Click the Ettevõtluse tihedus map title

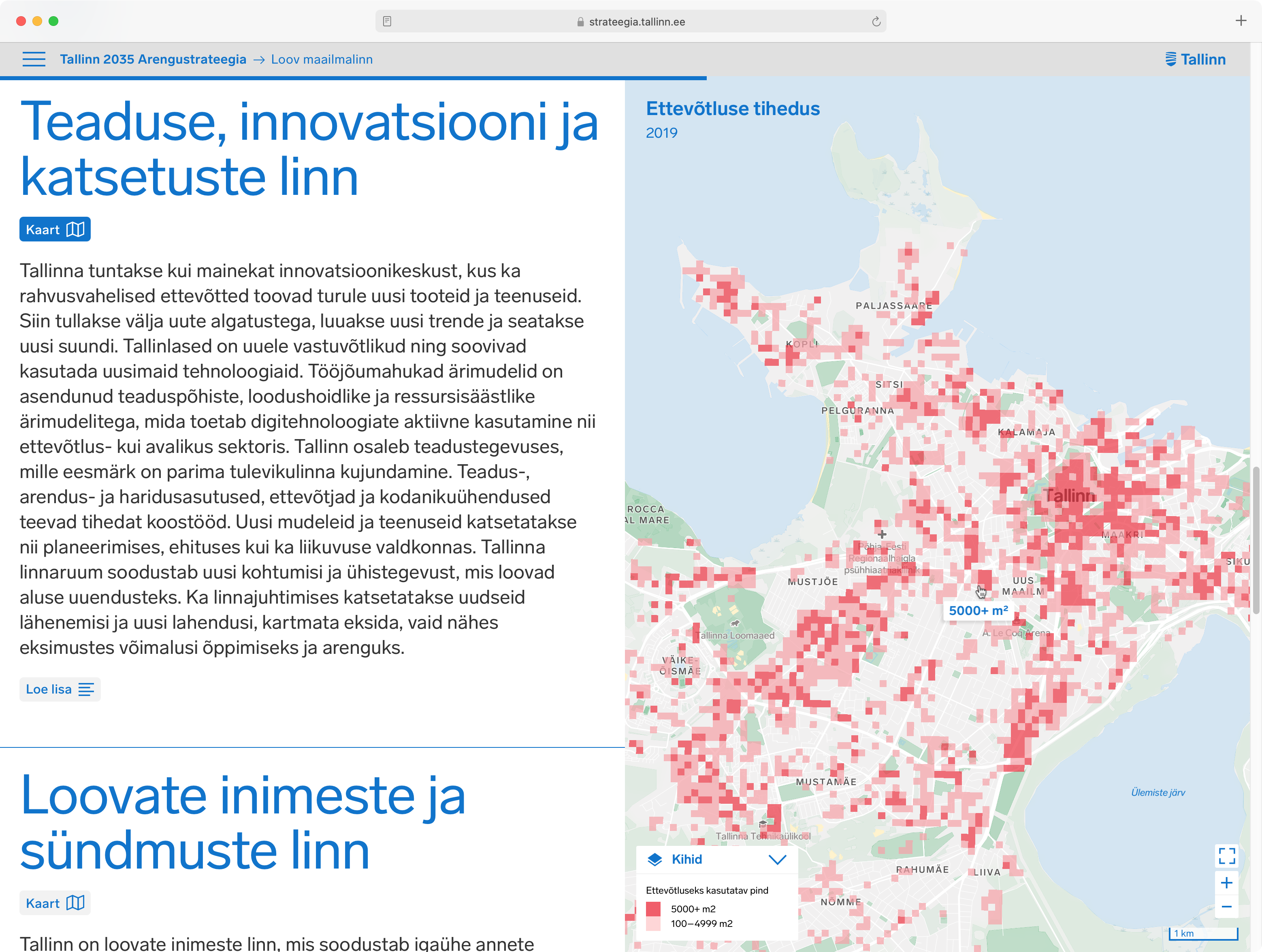point(733,109)
